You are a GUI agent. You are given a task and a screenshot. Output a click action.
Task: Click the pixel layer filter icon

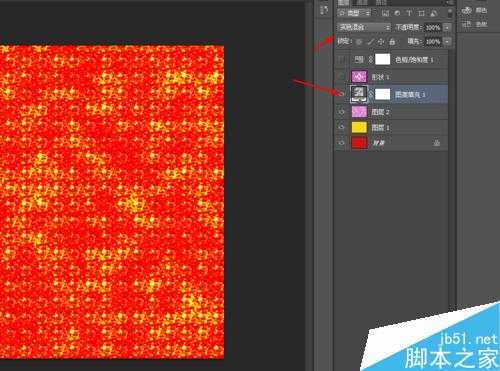coord(385,13)
